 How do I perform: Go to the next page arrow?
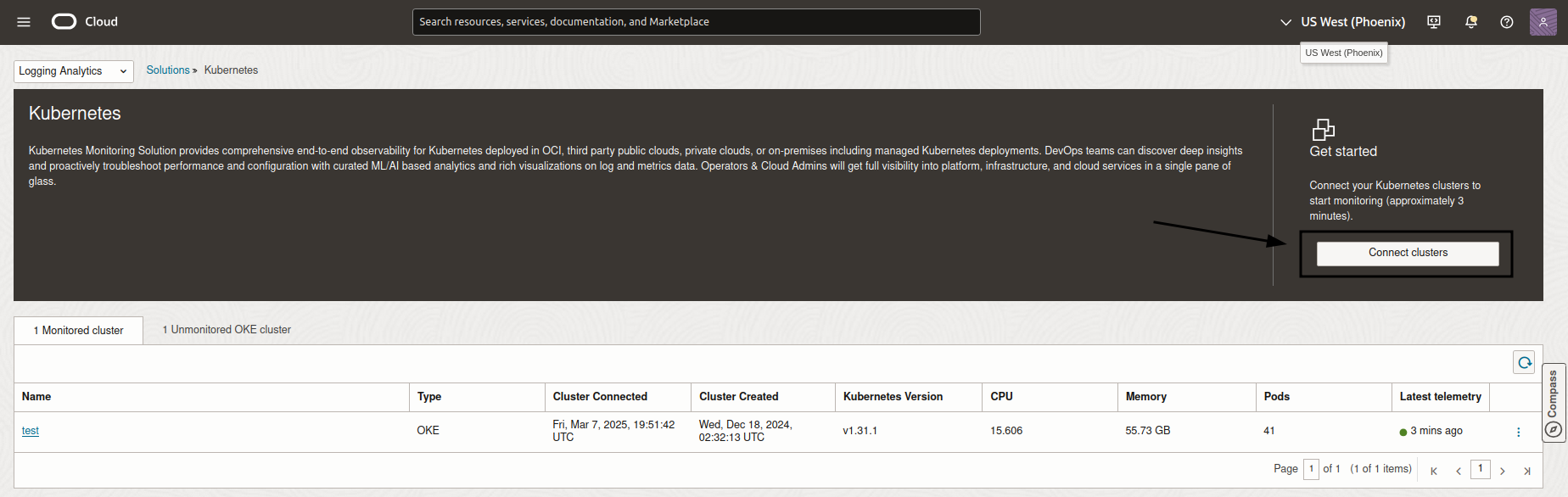[1503, 471]
